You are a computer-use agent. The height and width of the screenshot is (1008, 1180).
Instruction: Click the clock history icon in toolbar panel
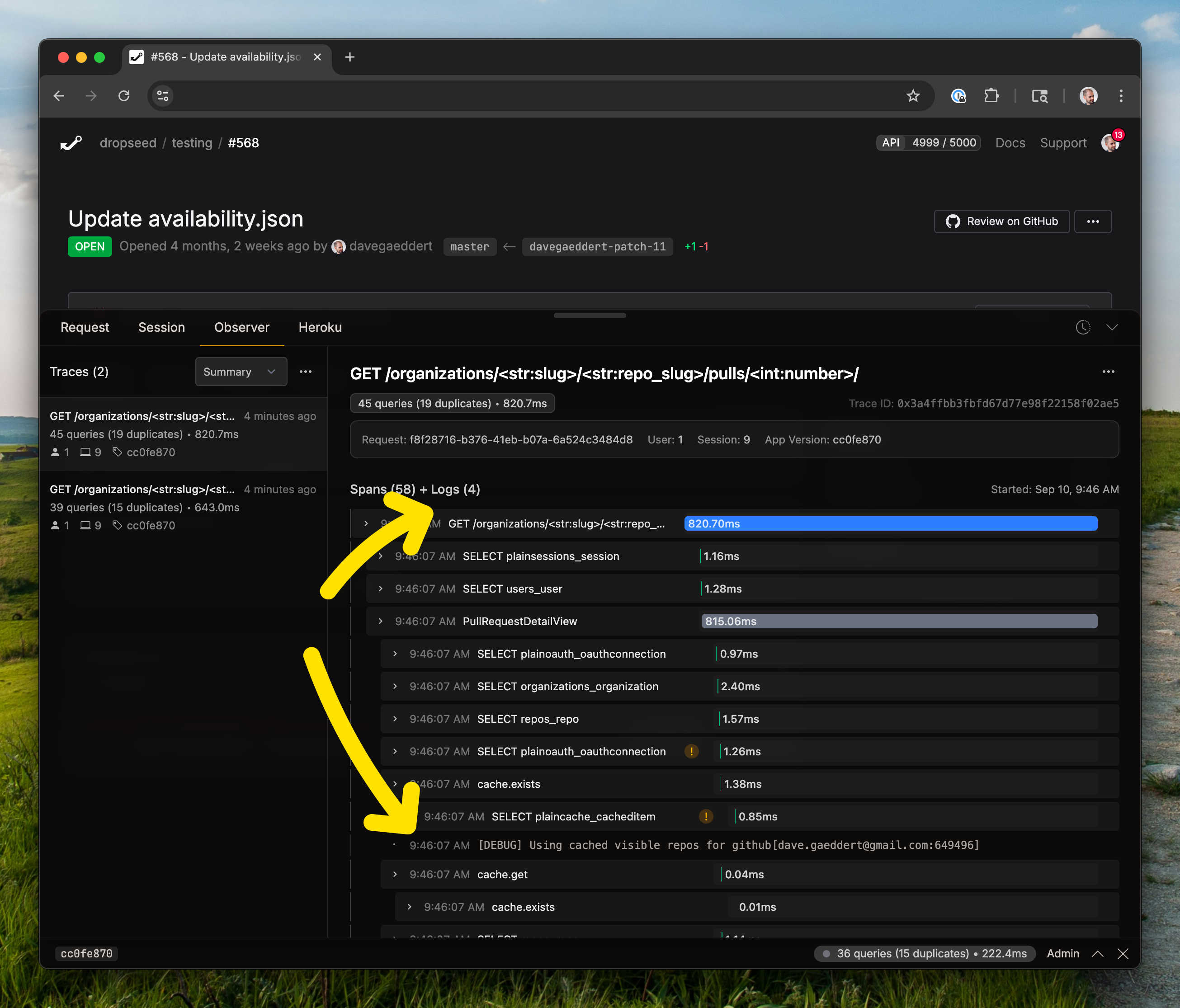tap(1083, 327)
